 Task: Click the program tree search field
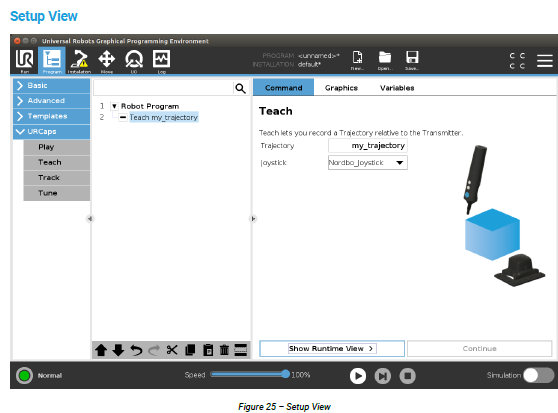163,88
